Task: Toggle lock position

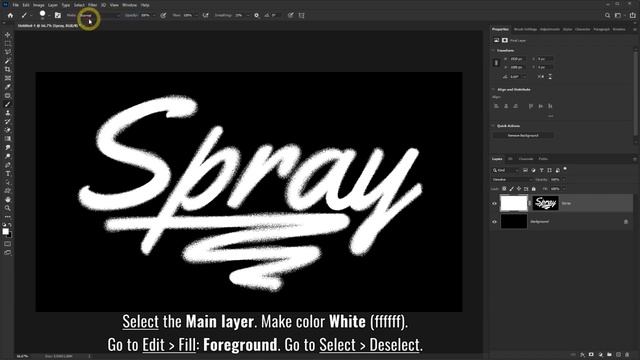Action: click(x=519, y=189)
